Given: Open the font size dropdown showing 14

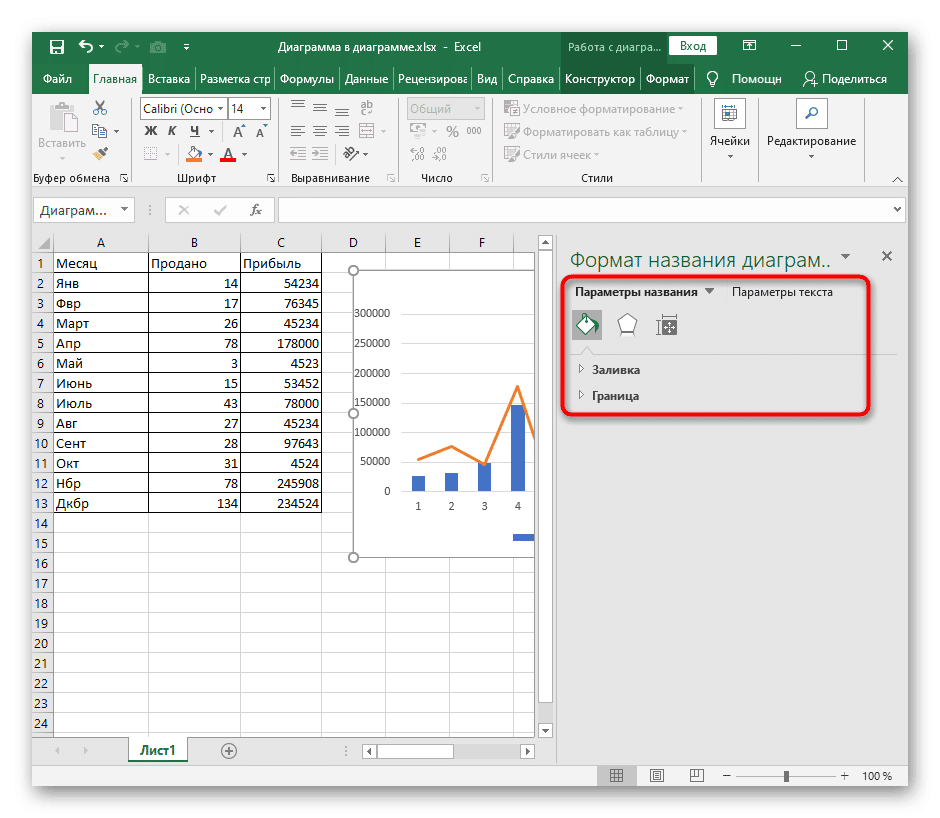Looking at the screenshot, I should coord(264,109).
